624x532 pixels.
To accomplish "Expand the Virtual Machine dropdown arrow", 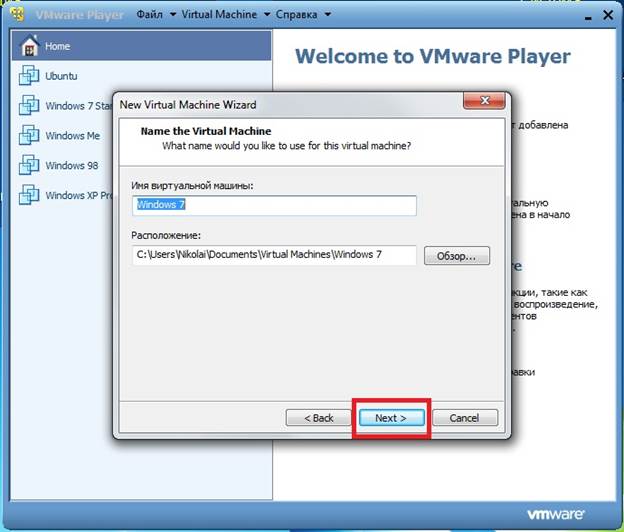I will pyautogui.click(x=267, y=15).
